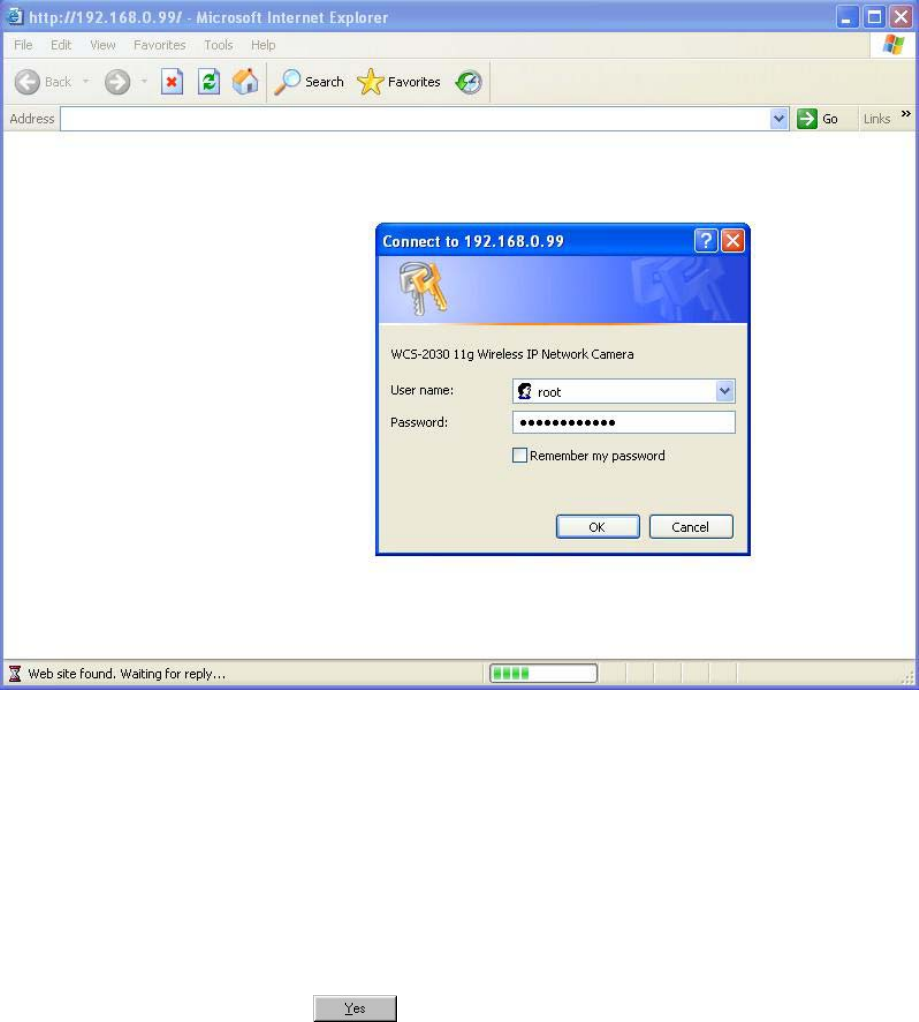Expand the Links toolbar chevron
Screen dimensions: 919x1022
(906, 114)
